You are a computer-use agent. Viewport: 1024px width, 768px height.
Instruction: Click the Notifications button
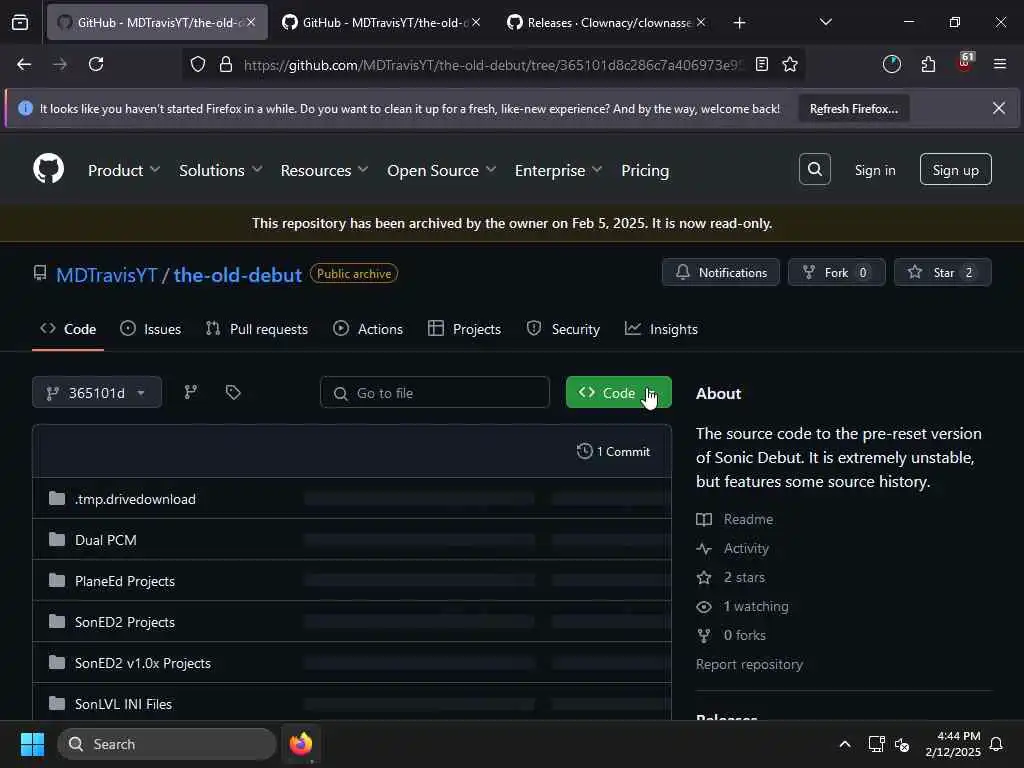(721, 272)
